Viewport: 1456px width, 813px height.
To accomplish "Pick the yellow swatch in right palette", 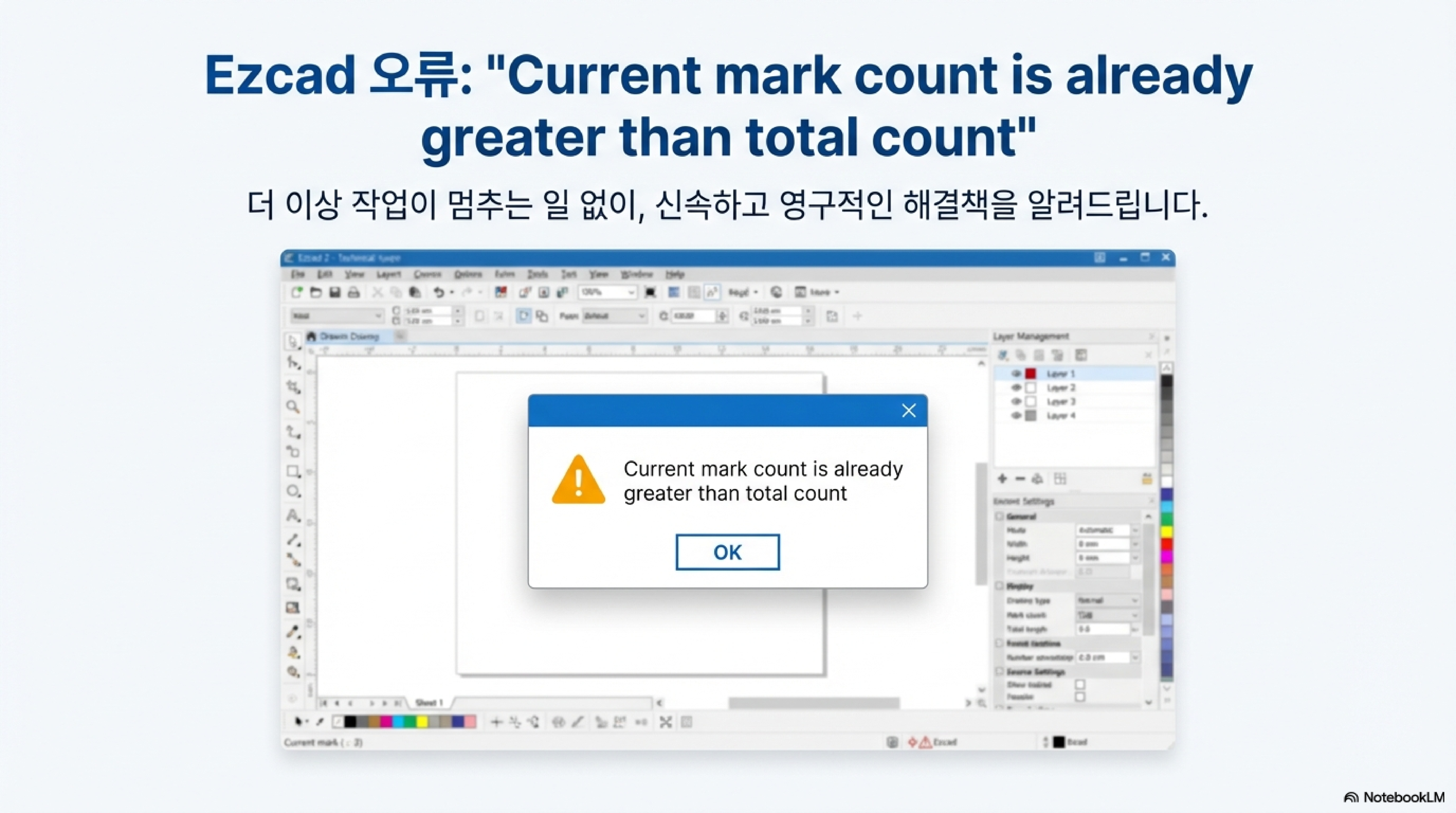I will click(1167, 531).
